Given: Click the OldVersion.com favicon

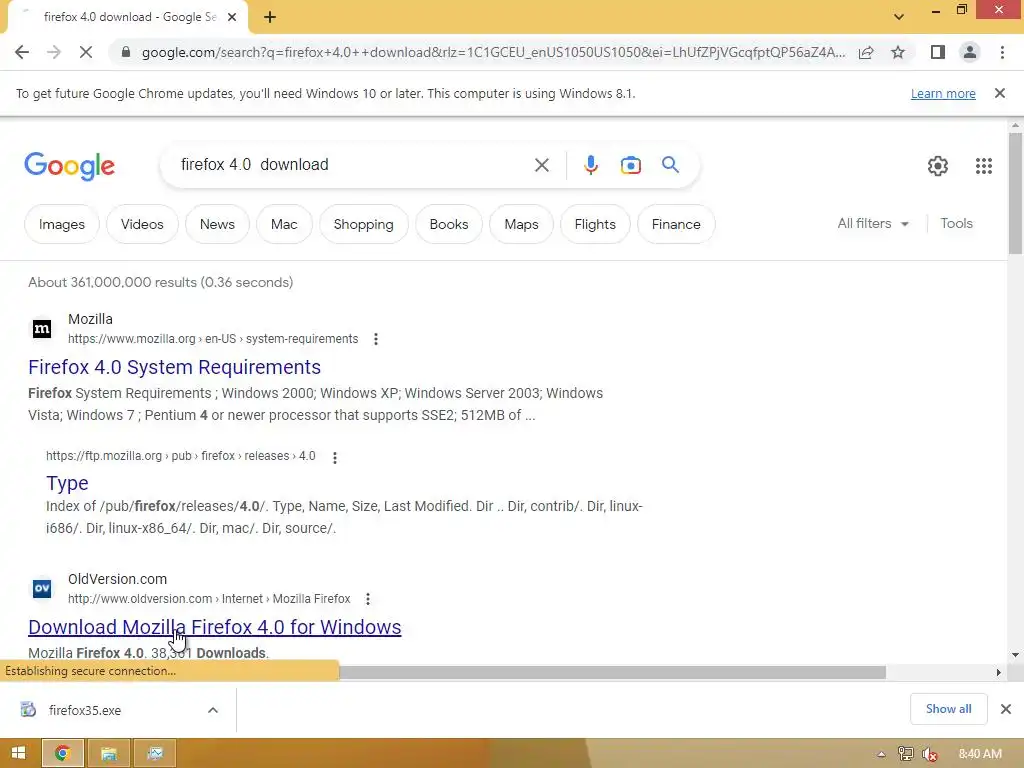Looking at the screenshot, I should tap(42, 588).
